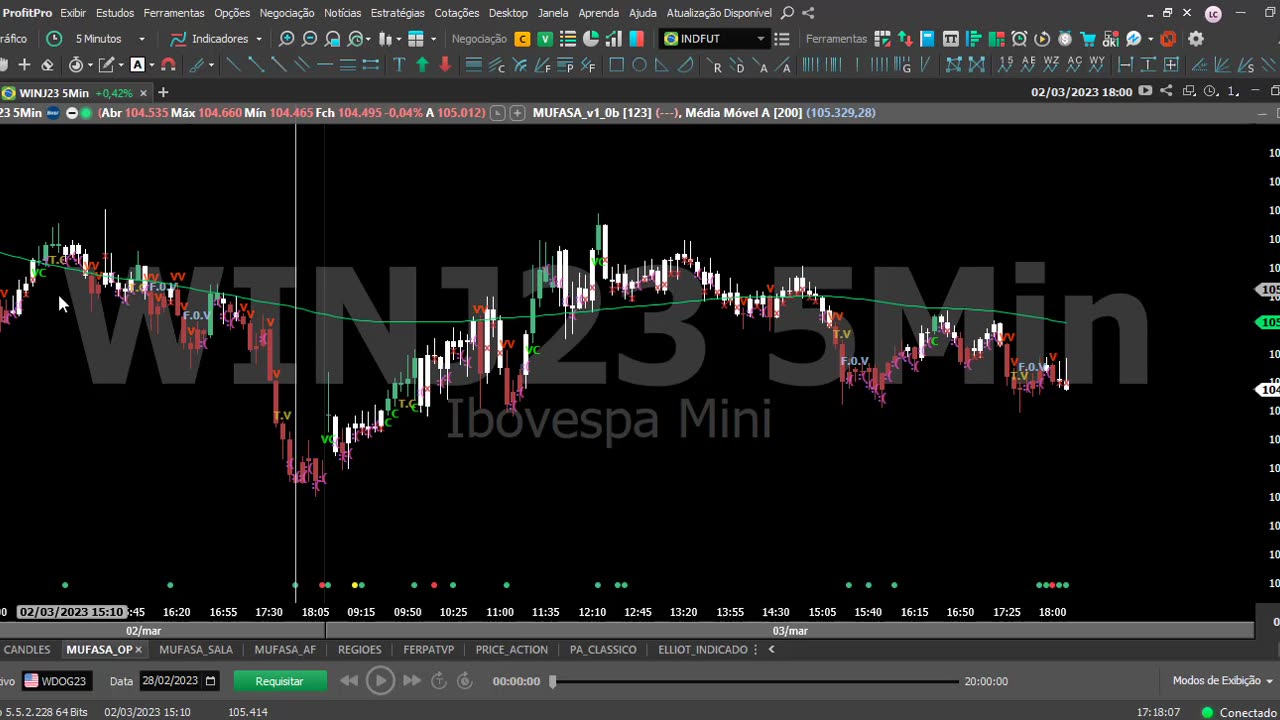Zoom out the chart

coord(310,39)
